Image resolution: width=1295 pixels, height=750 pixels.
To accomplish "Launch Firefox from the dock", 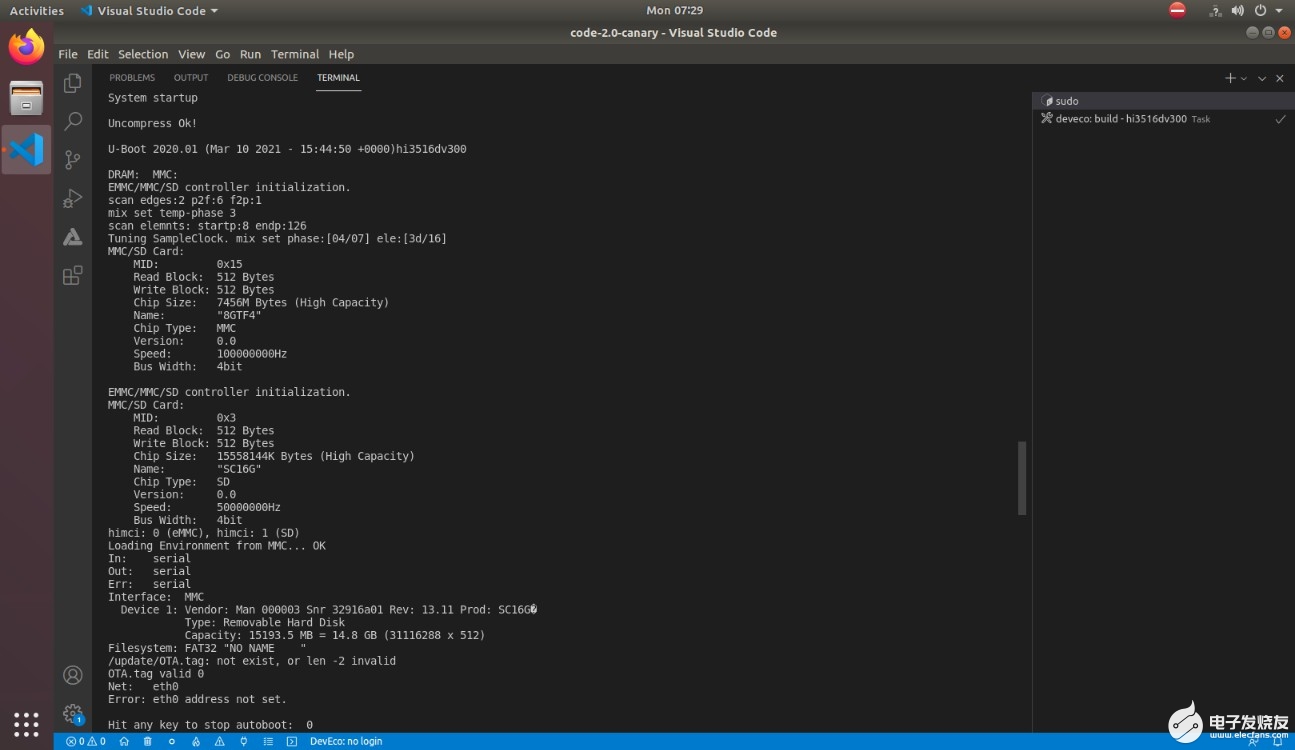I will click(26, 47).
